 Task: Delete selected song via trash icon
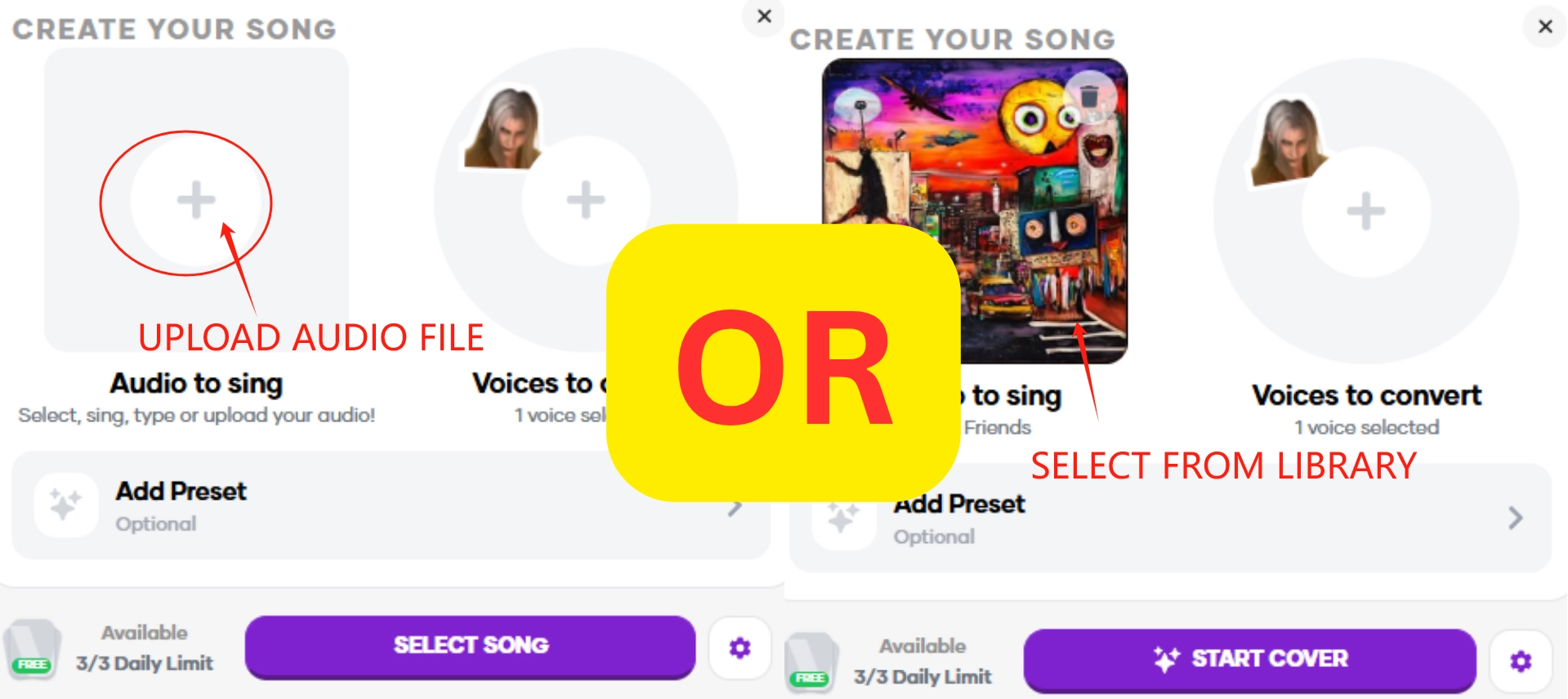coord(1090,96)
